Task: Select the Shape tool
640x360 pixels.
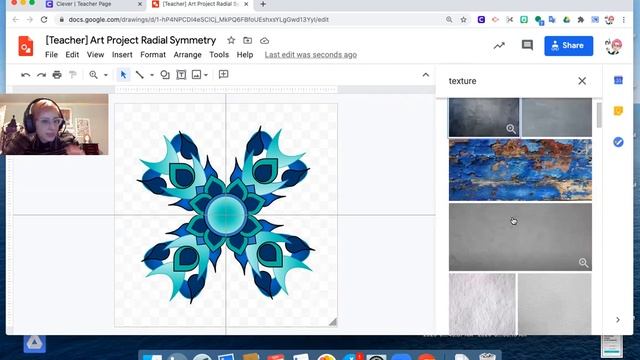Action: (x=165, y=75)
